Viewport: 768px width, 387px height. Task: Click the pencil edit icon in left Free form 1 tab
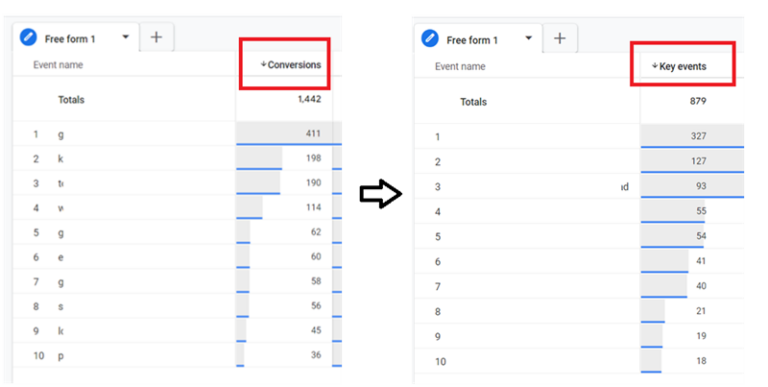tap(28, 37)
